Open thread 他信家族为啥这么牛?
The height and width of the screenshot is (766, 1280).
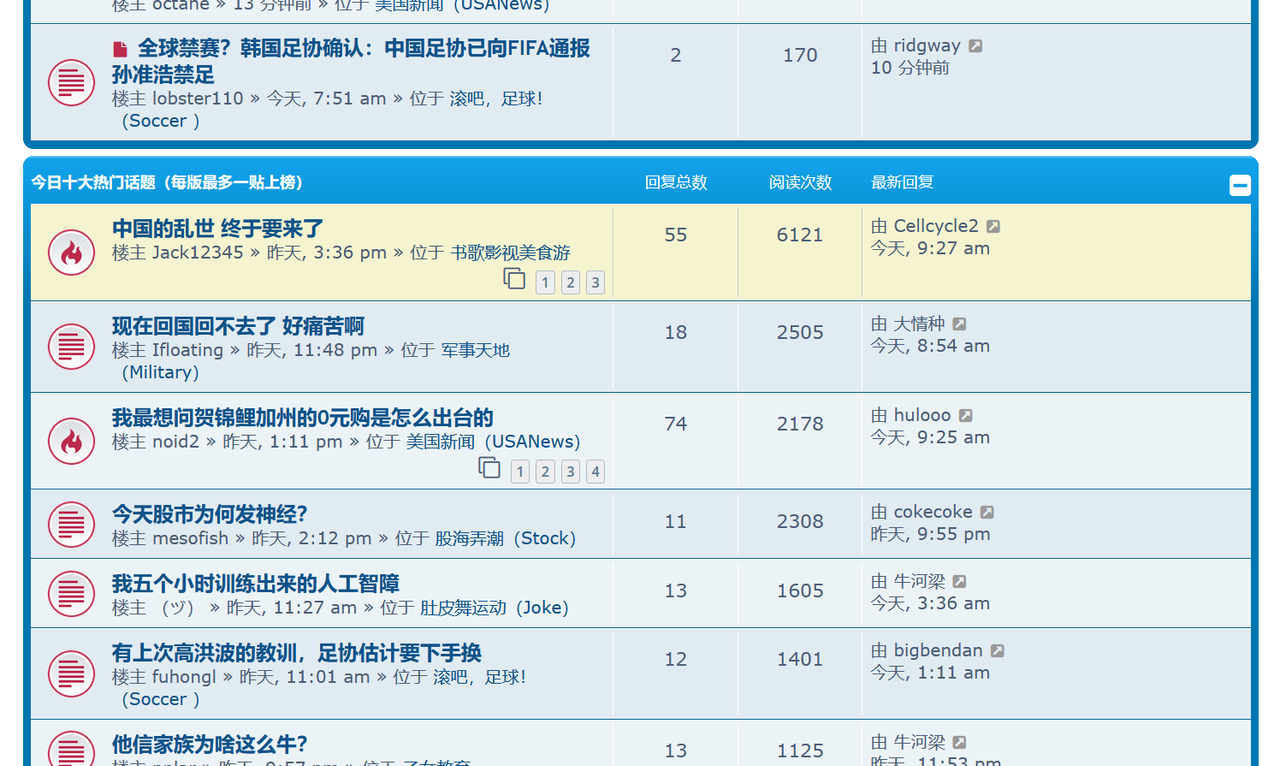210,745
